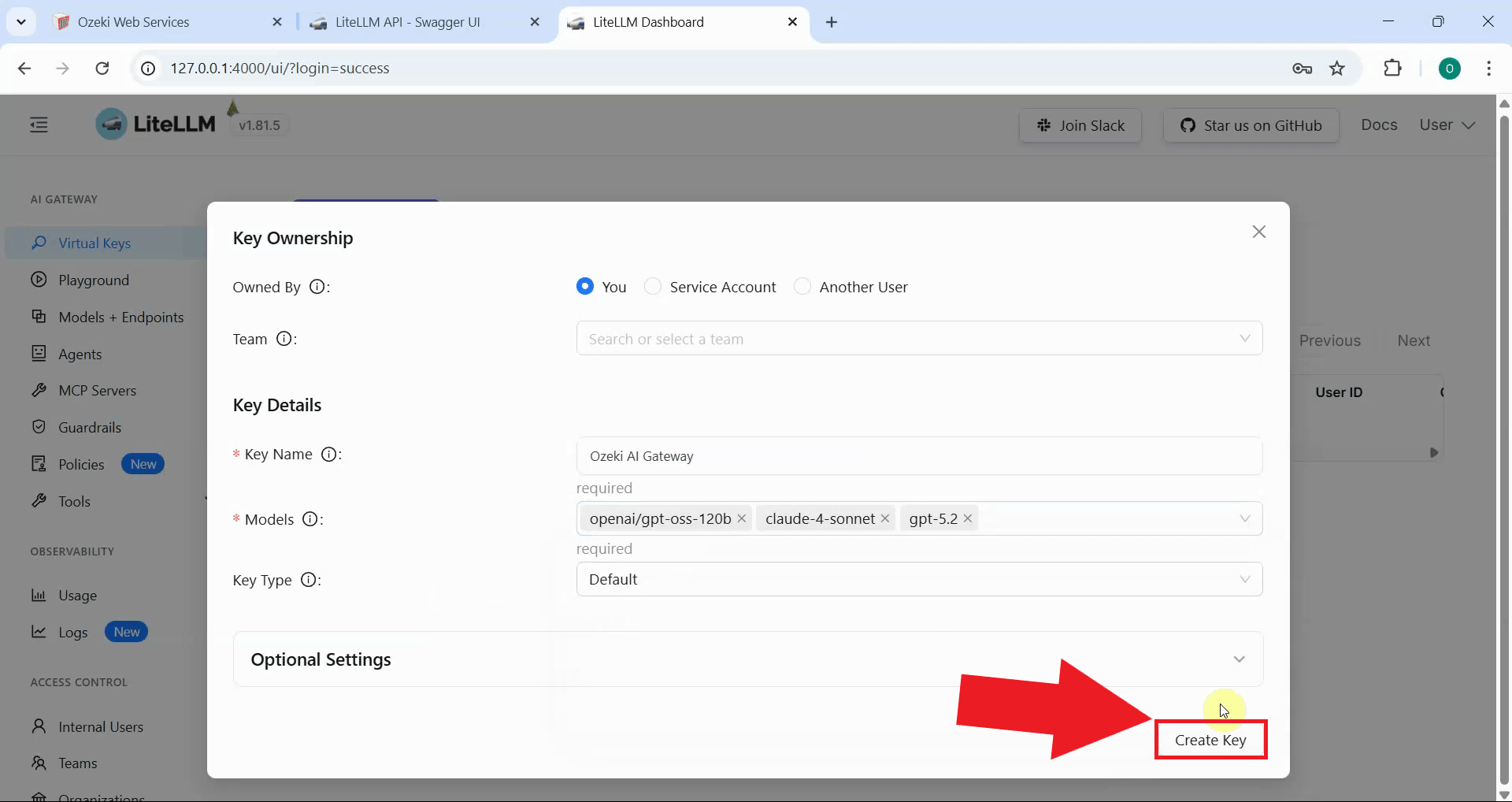Remove the claude-4-sonnet model tag
This screenshot has width=1512, height=802.
885,518
